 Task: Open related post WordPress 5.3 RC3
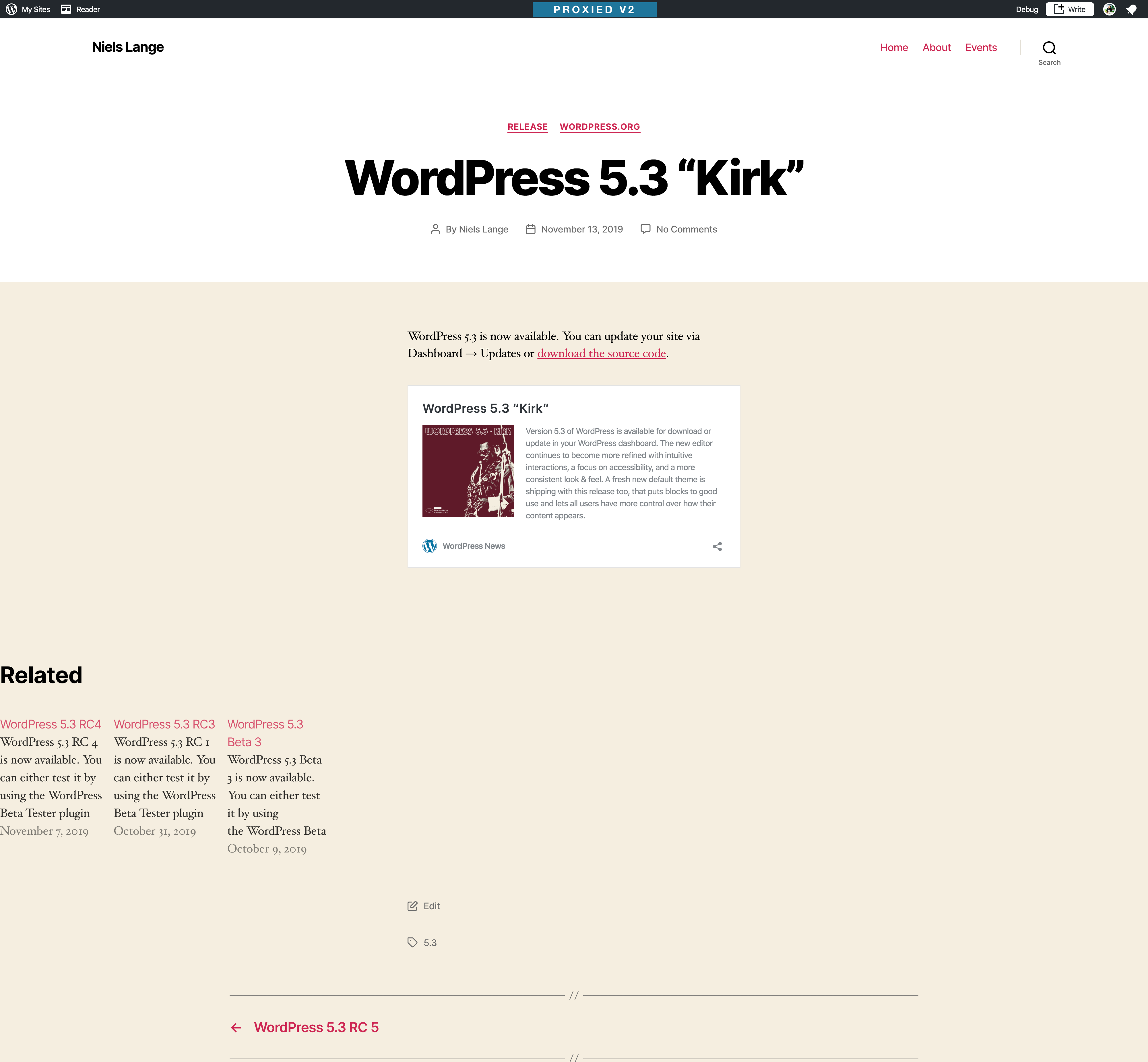pyautogui.click(x=164, y=724)
